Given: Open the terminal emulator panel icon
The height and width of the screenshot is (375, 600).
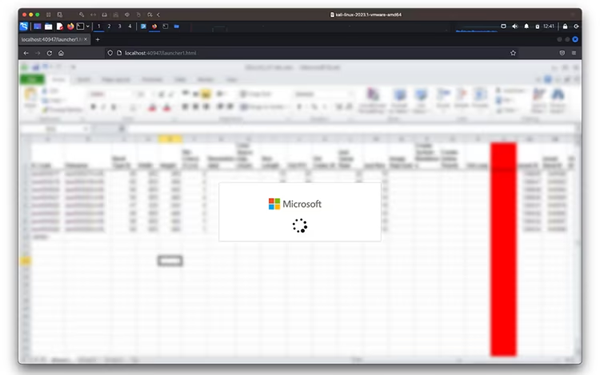Looking at the screenshot, I should tap(80, 26).
